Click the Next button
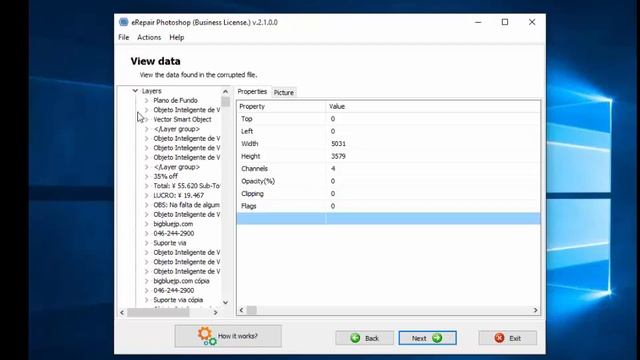 click(x=427, y=338)
